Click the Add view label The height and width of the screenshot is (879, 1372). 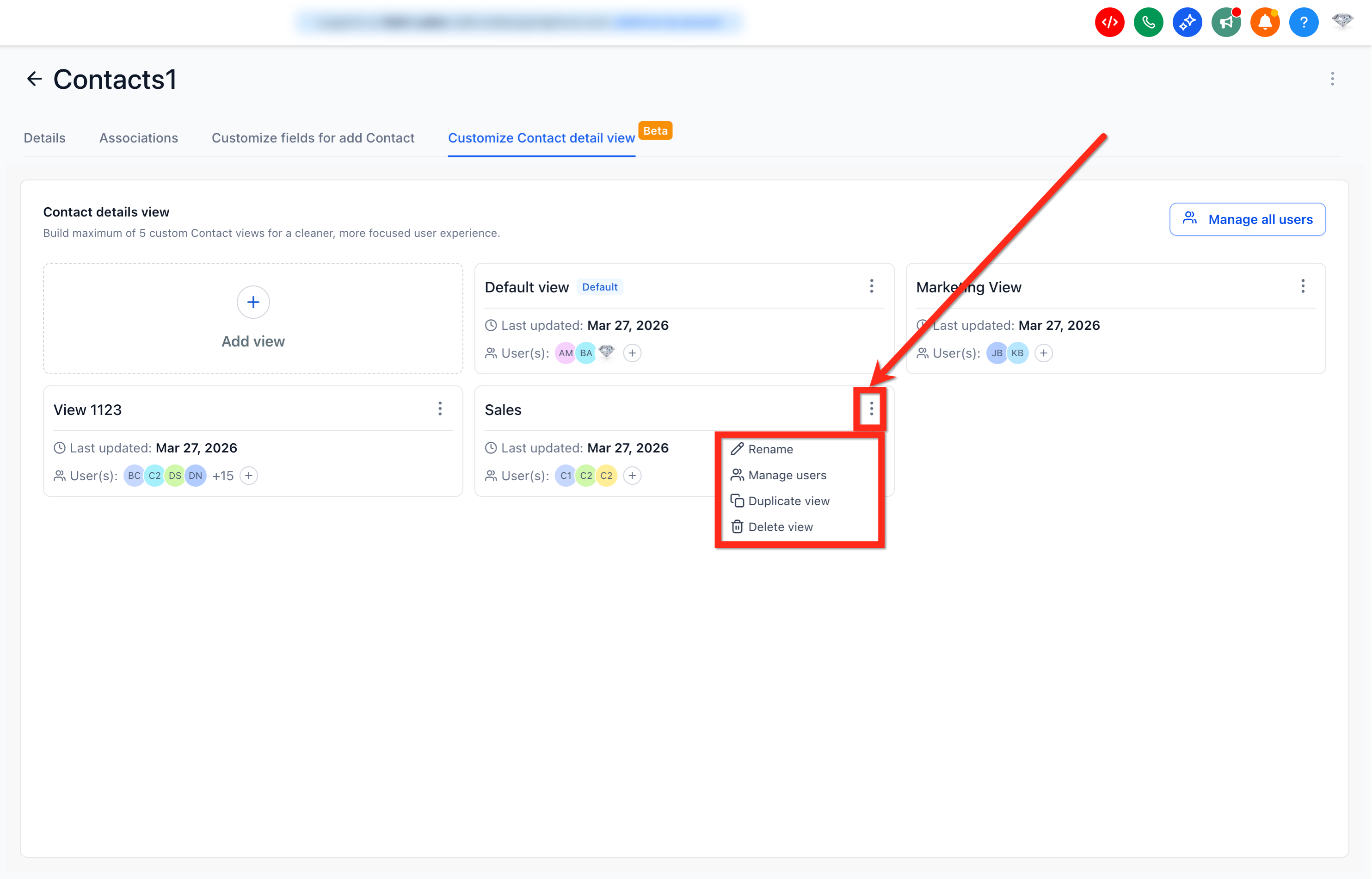tap(253, 341)
